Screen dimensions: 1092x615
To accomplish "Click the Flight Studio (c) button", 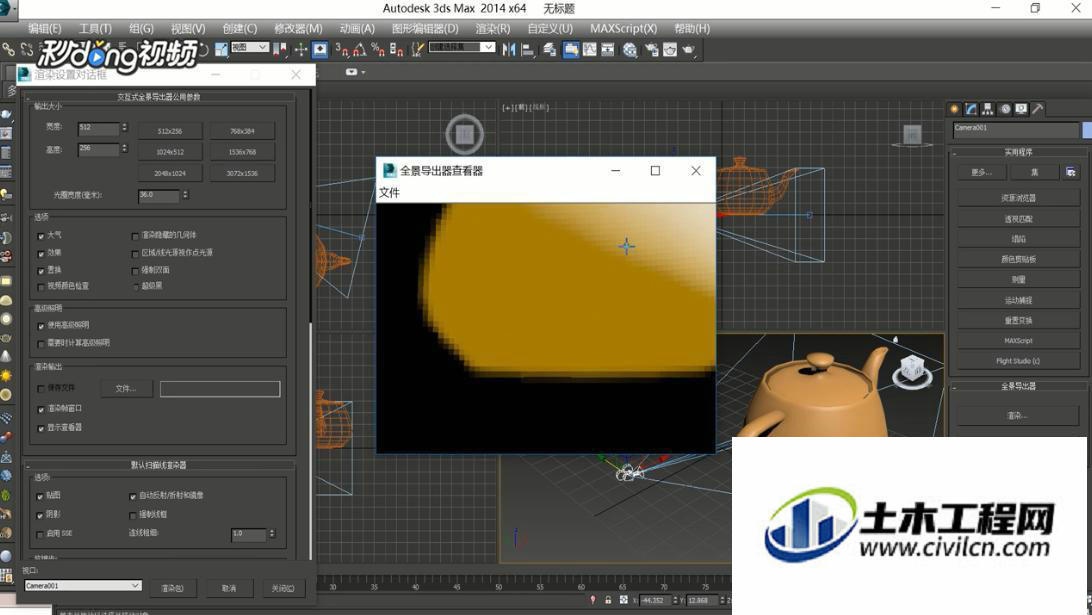I will pos(1018,361).
